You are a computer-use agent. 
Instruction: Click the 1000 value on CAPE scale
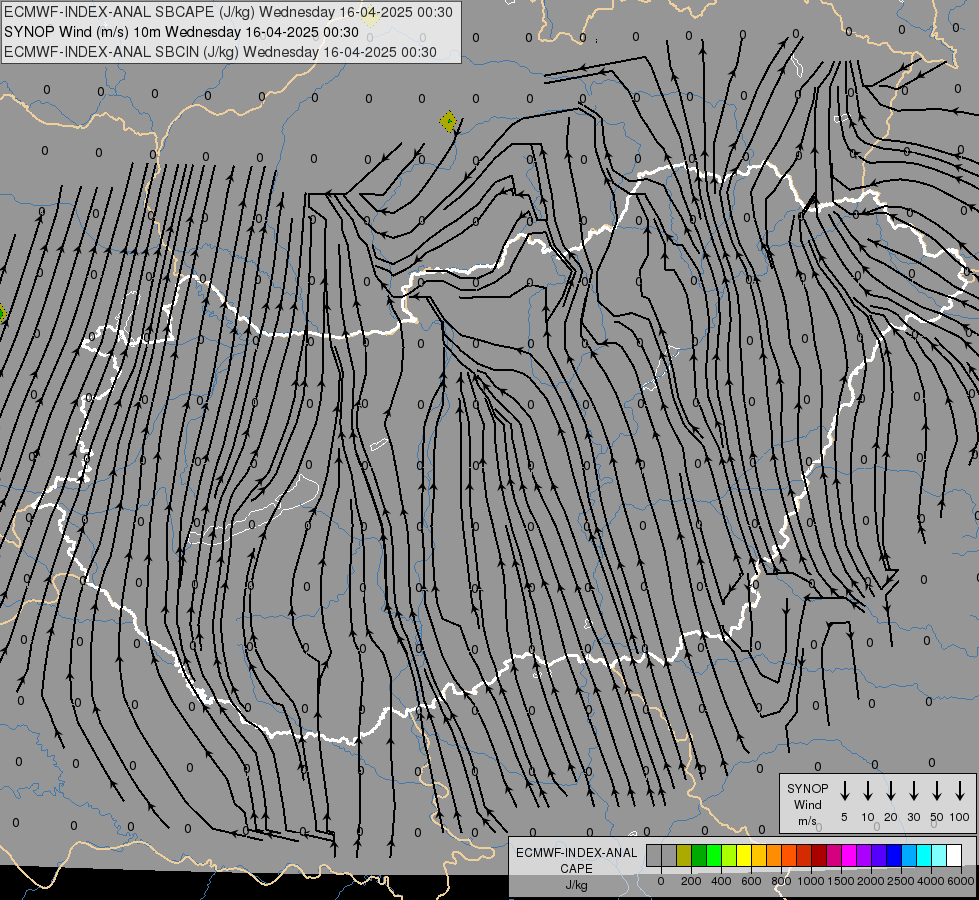click(811, 881)
